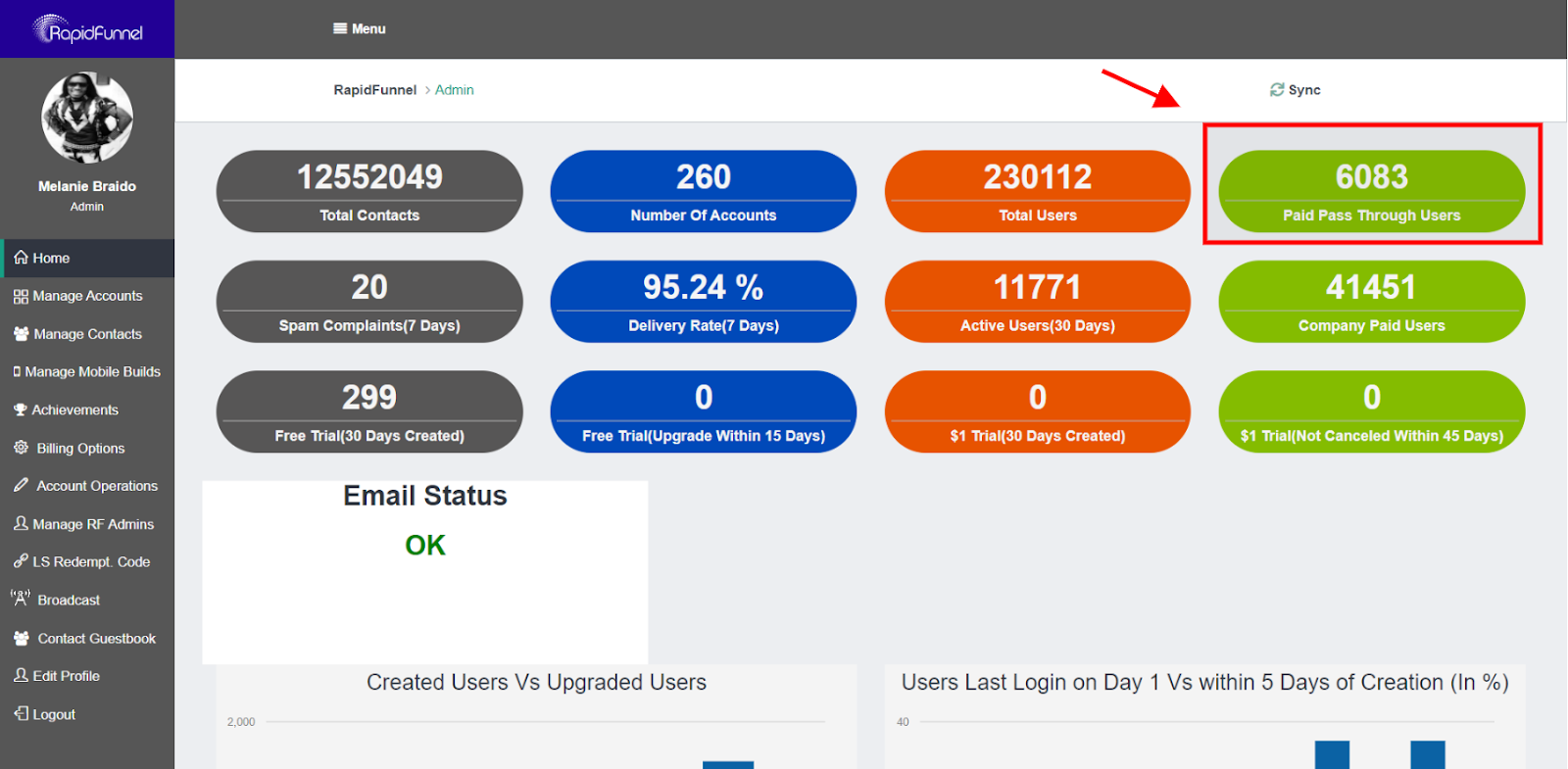The image size is (1568, 769).
Task: Click the Paid Pass Through Users card
Action: point(1372,191)
